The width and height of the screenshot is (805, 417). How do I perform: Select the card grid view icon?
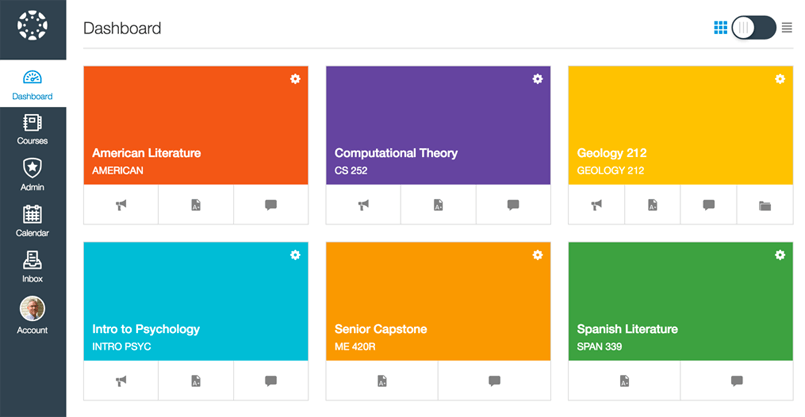coord(720,28)
